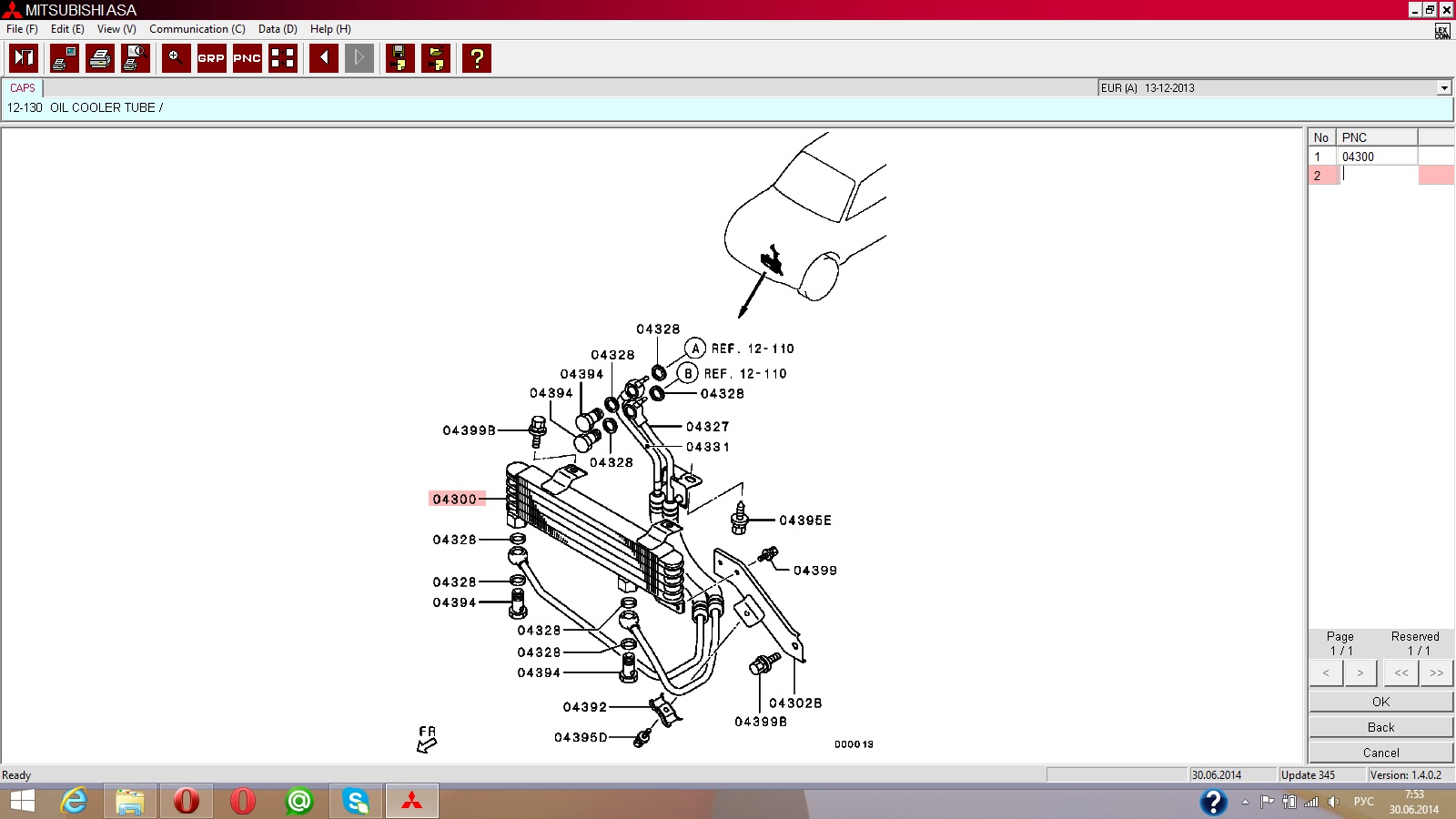This screenshot has width=1456, height=819.
Task: Open the Data (D) menu
Action: (x=278, y=29)
